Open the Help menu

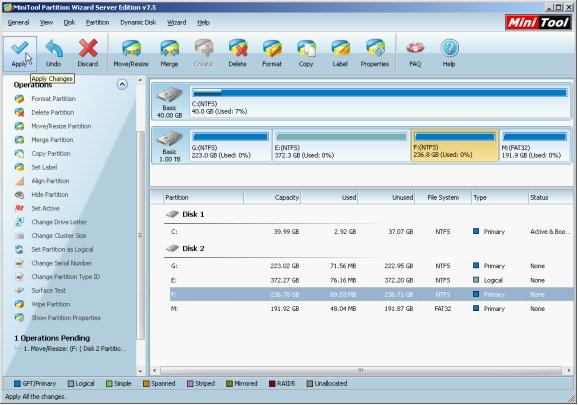(203, 22)
